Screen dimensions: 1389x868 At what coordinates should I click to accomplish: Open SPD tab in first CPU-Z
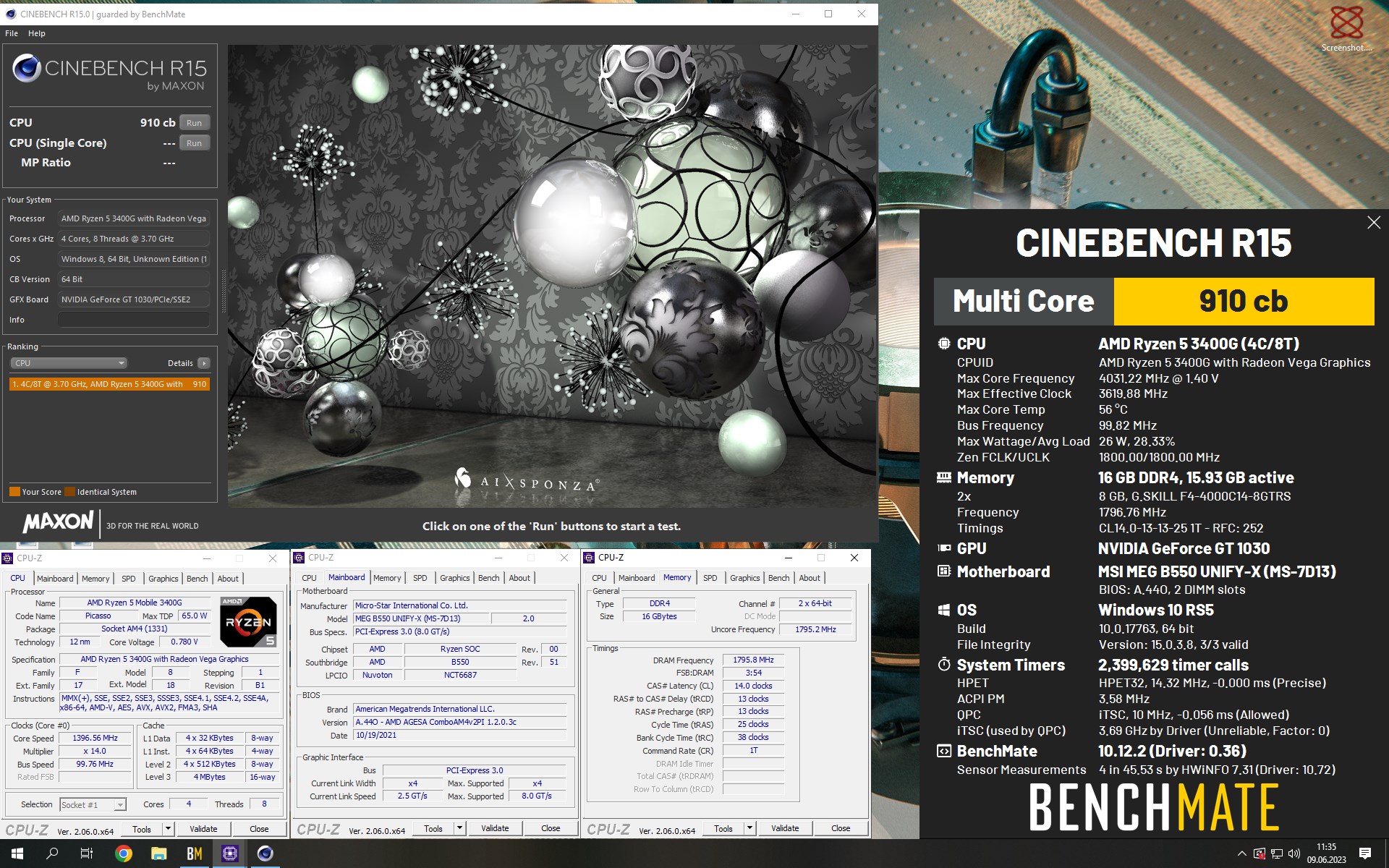pyautogui.click(x=129, y=579)
